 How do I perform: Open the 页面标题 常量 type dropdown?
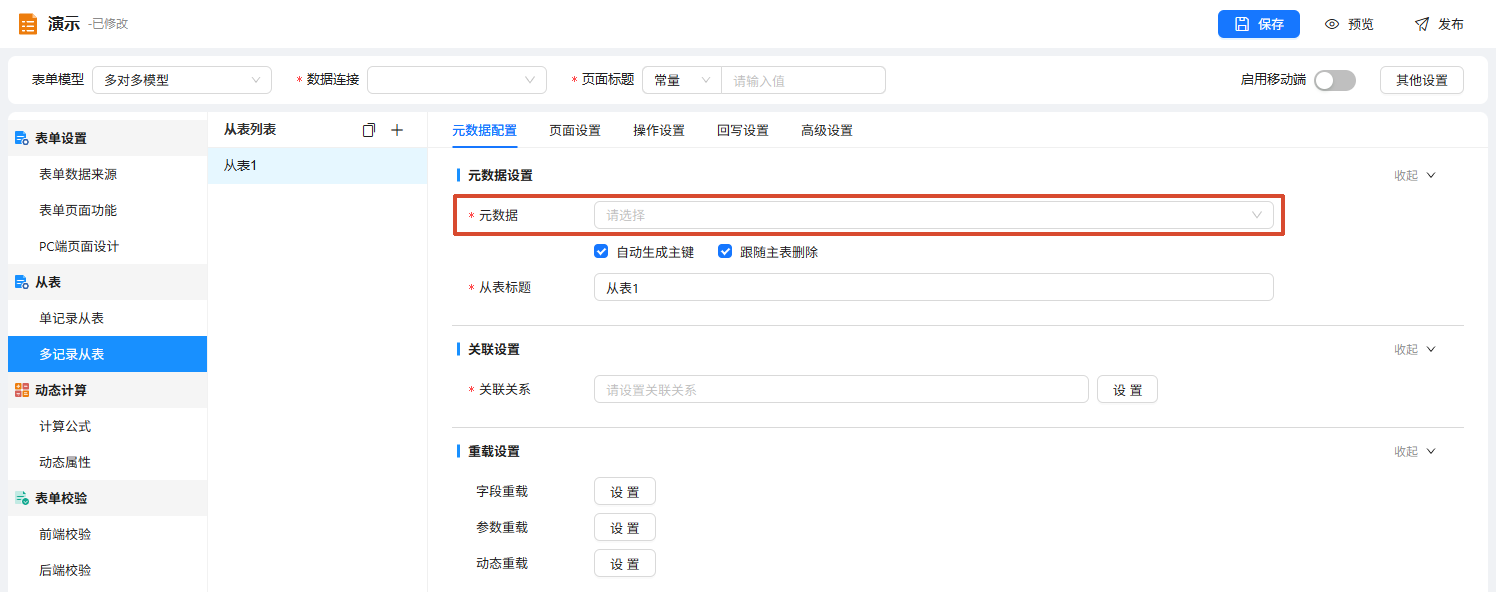[x=682, y=80]
